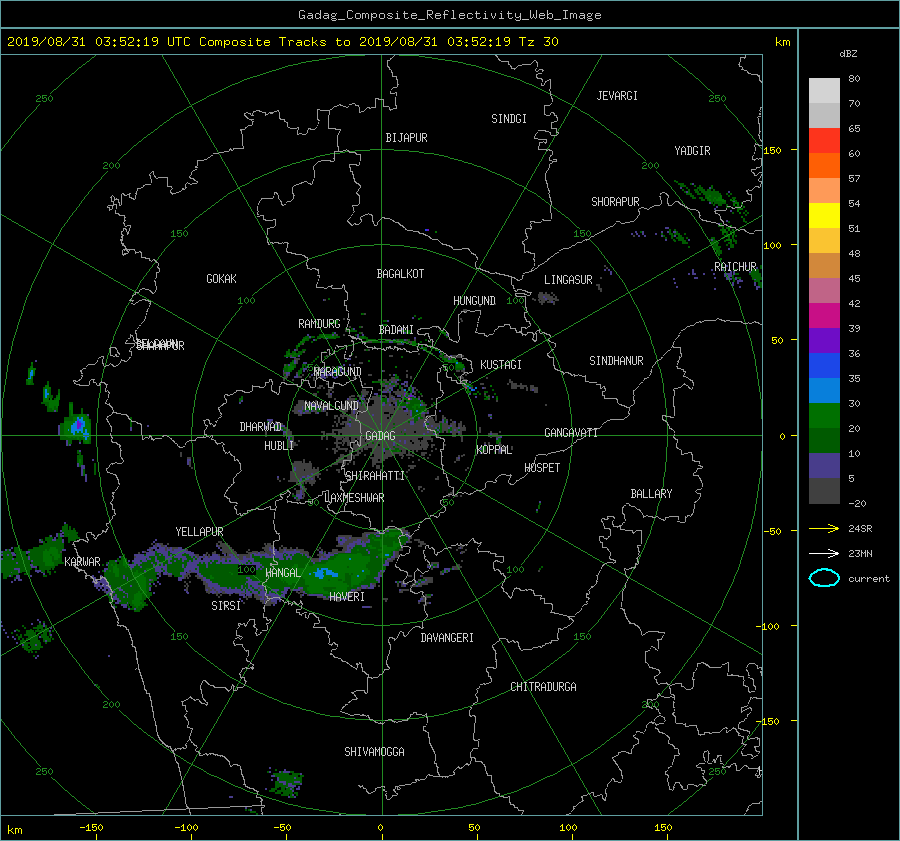
Task: Click the SHIRAHATTI city label
Action: coord(375,476)
